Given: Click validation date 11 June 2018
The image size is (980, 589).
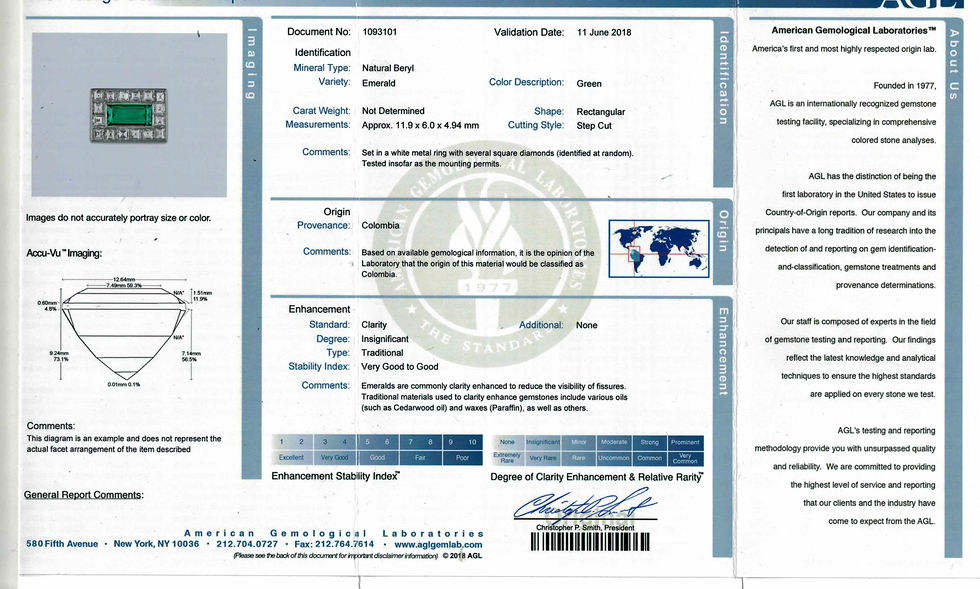Looking at the screenshot, I should pos(604,33).
